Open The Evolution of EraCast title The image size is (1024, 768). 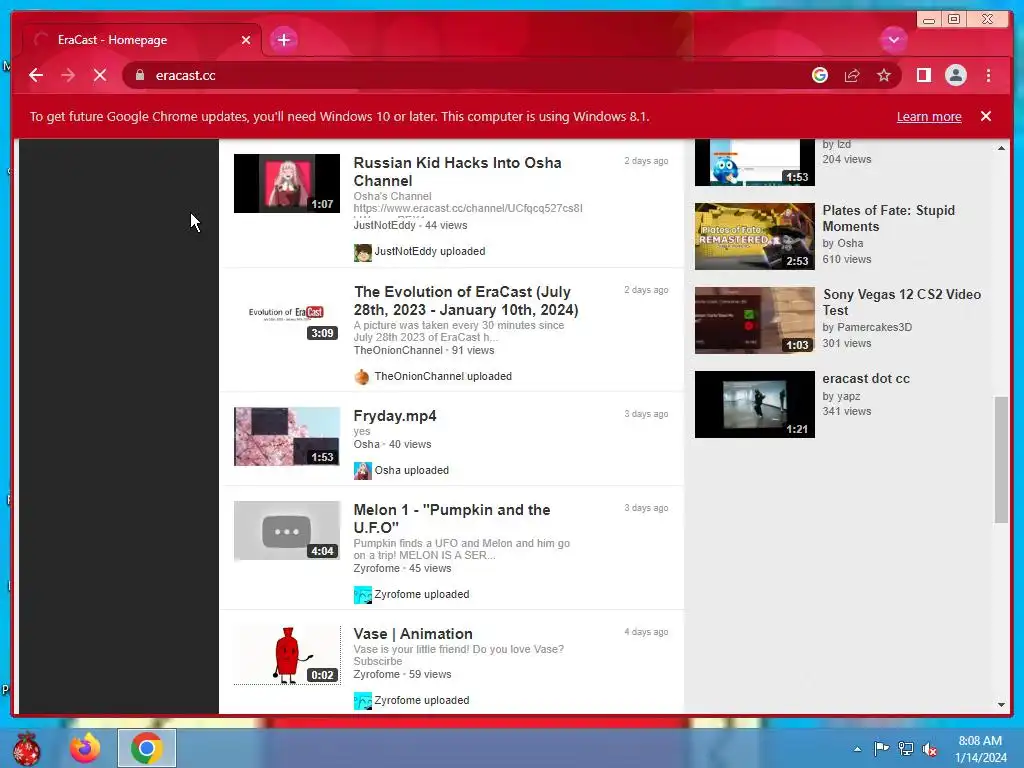(466, 300)
